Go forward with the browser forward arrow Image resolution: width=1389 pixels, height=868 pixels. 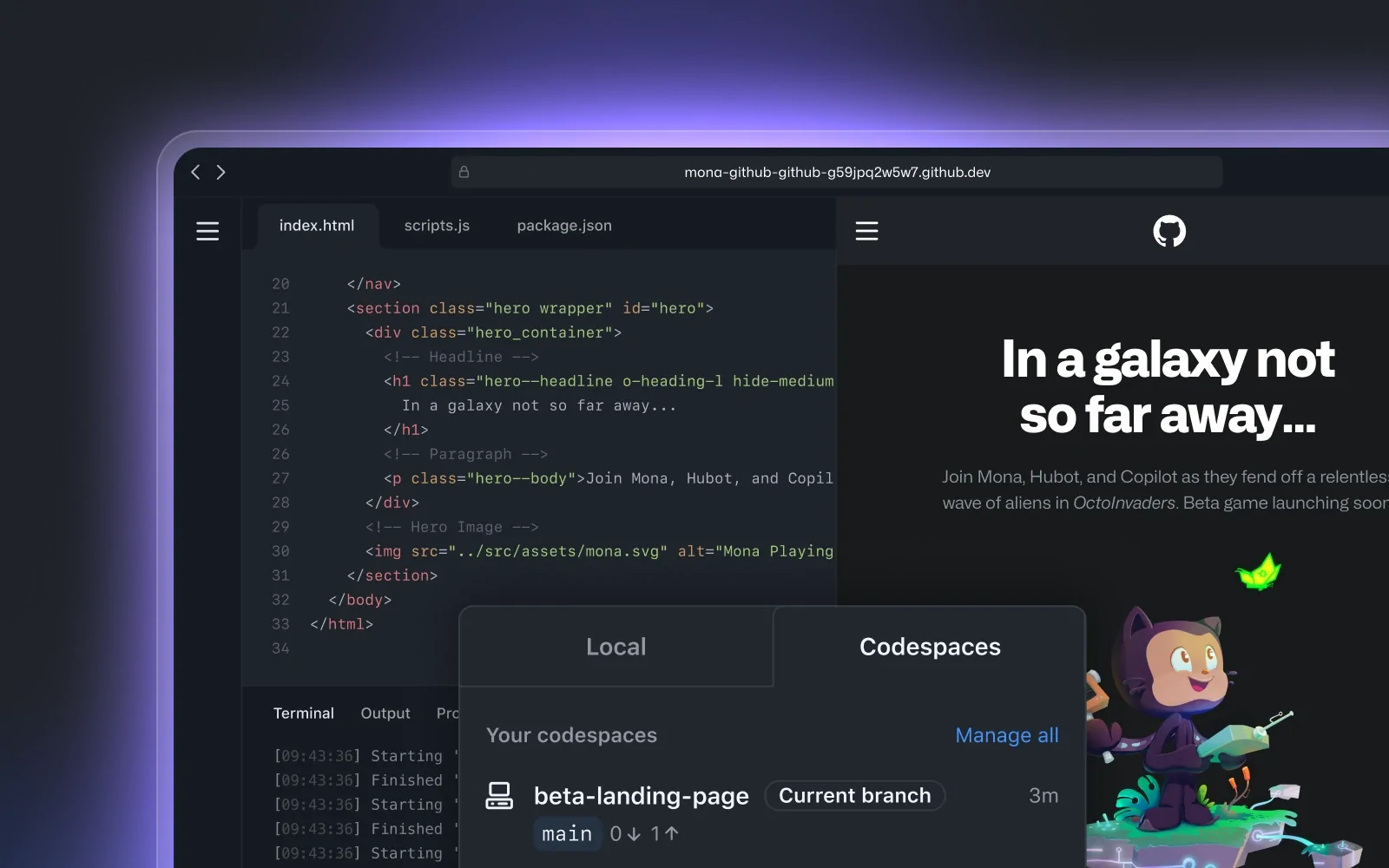pyautogui.click(x=221, y=172)
